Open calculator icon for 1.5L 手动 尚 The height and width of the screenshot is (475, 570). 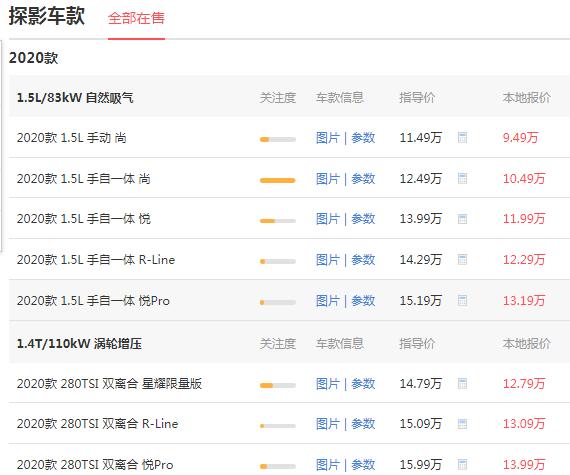click(462, 138)
